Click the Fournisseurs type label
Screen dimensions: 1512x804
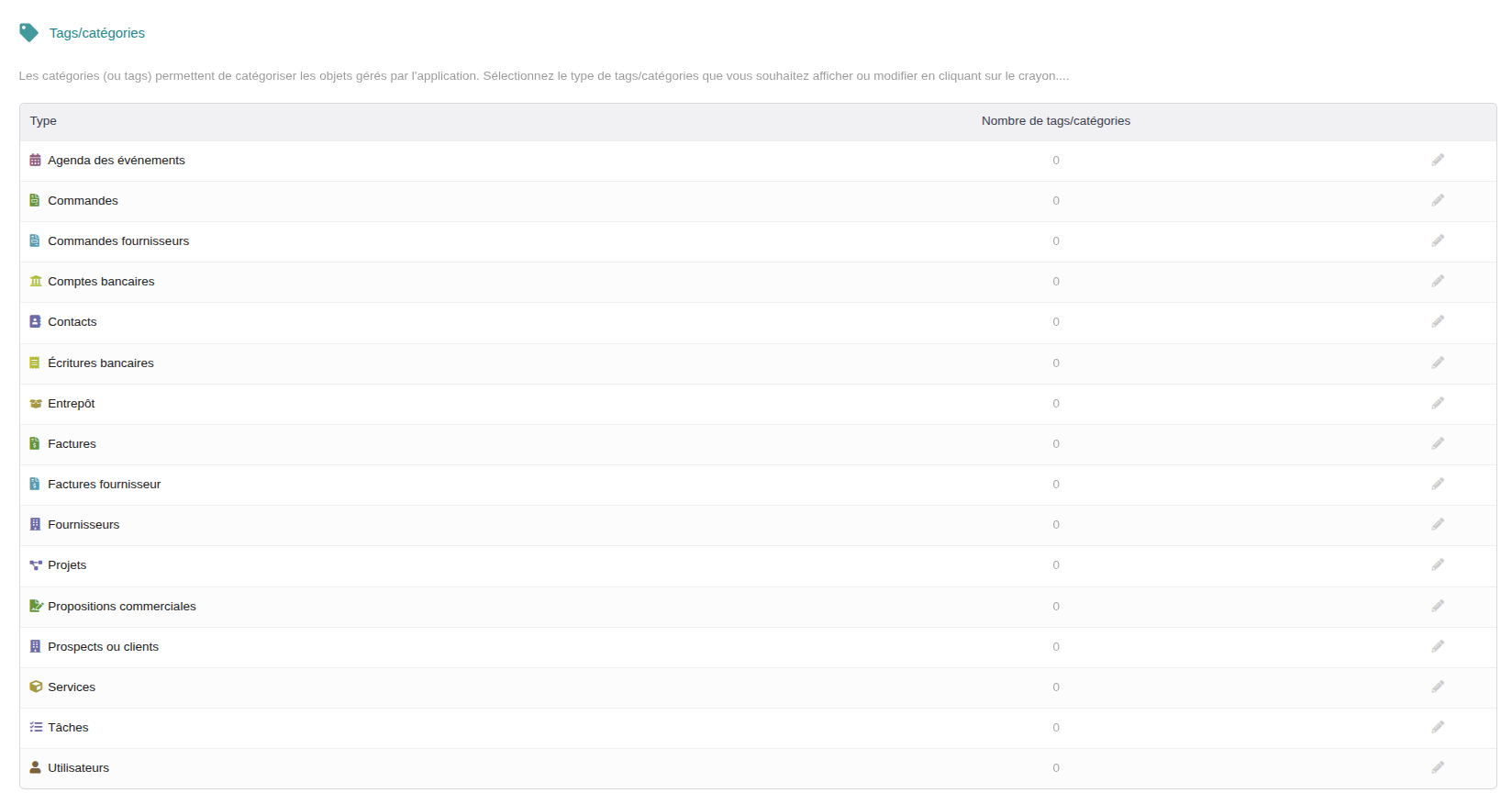coord(83,524)
